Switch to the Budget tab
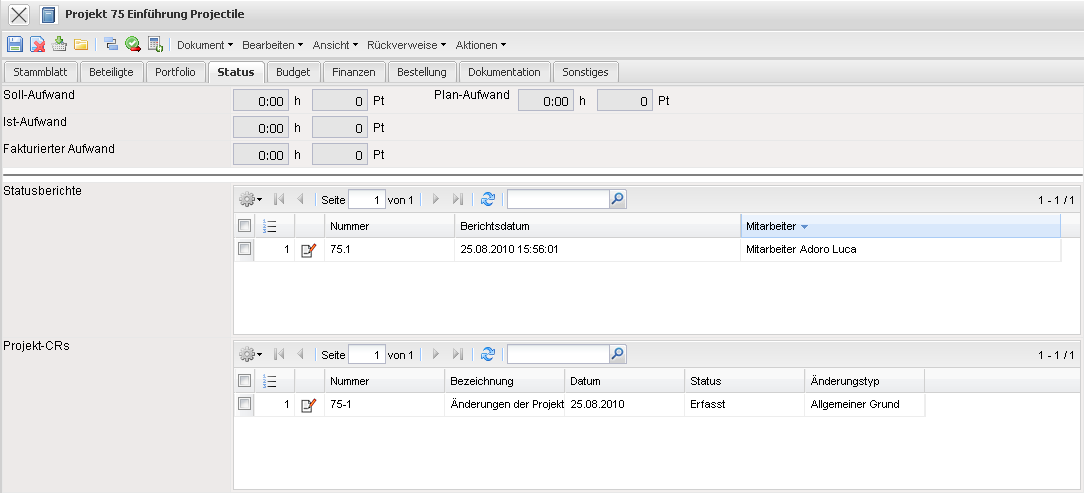The height and width of the screenshot is (493, 1084). [293, 72]
